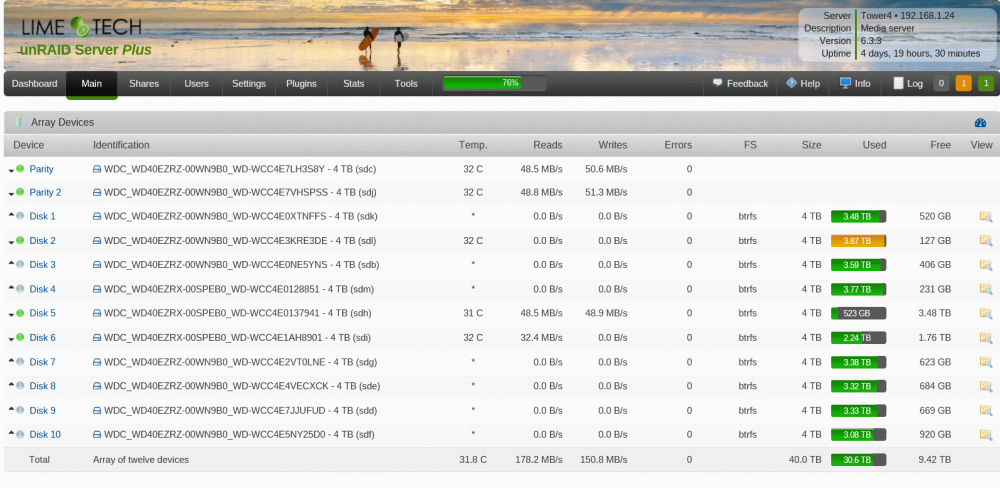Open the Feedback link
1000x488 pixels.
click(x=740, y=84)
